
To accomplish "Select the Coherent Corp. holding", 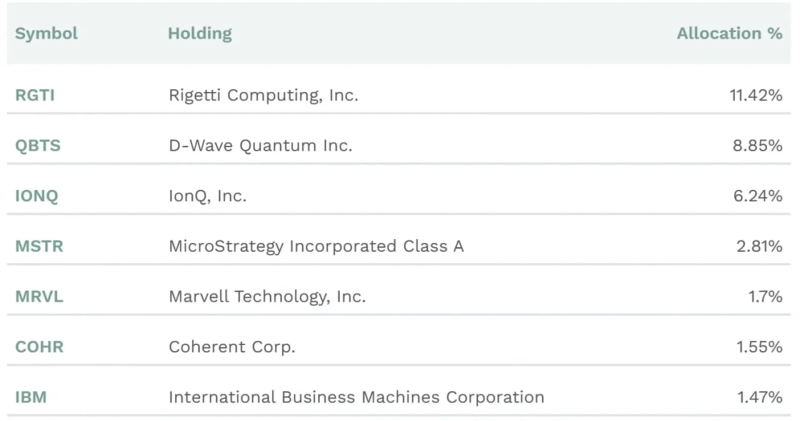I will click(232, 347).
